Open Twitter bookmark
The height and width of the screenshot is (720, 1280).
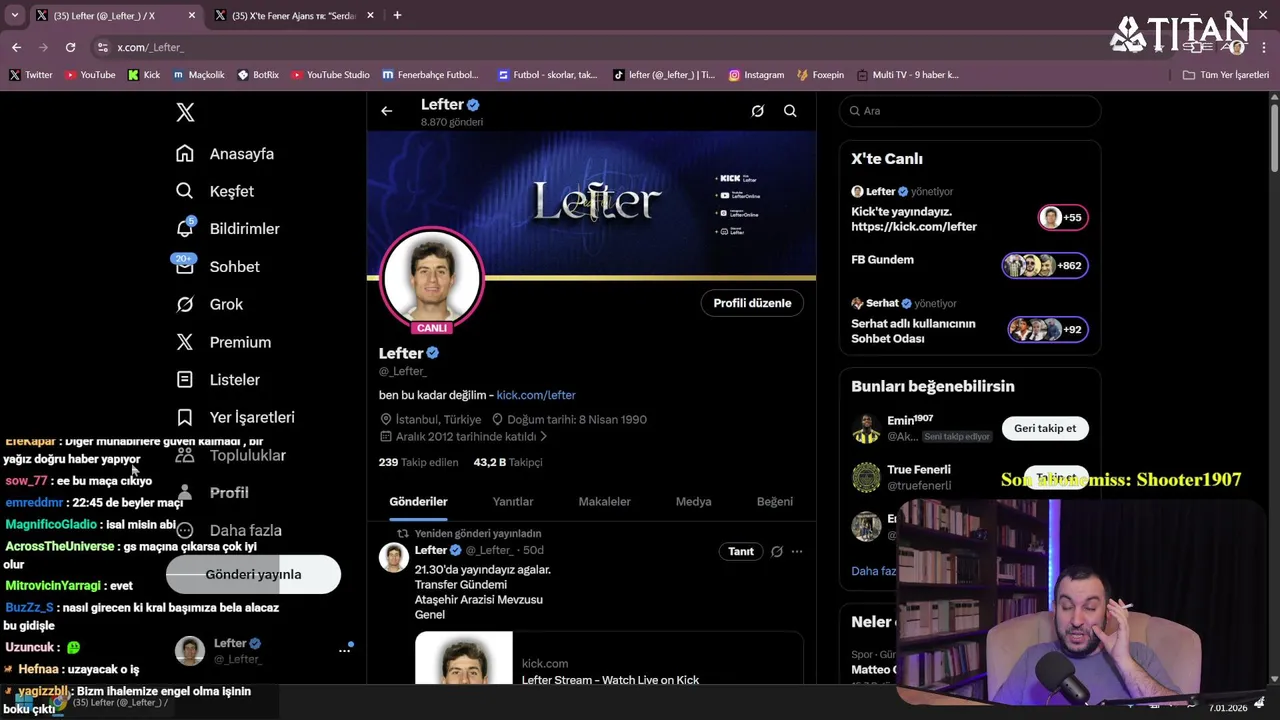pos(30,75)
